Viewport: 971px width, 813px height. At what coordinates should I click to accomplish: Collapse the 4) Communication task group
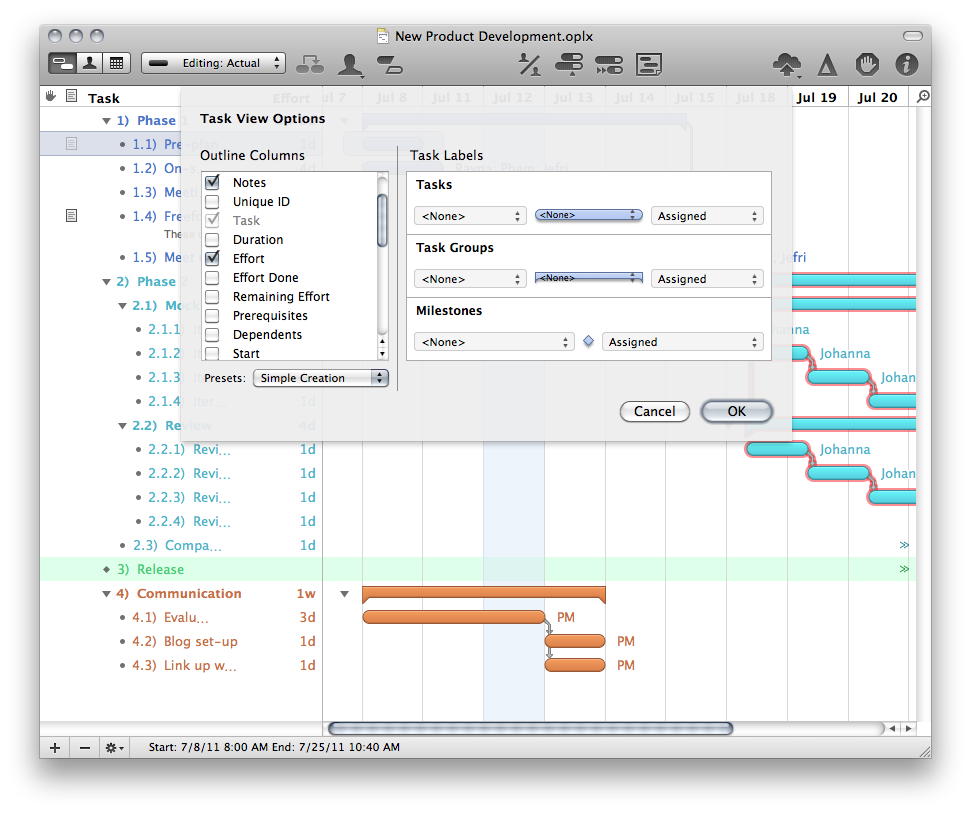107,594
